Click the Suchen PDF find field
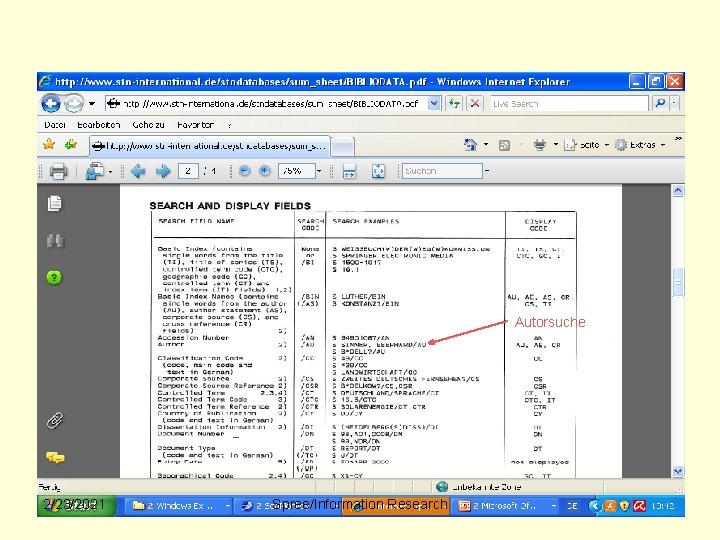 pyautogui.click(x=442, y=171)
